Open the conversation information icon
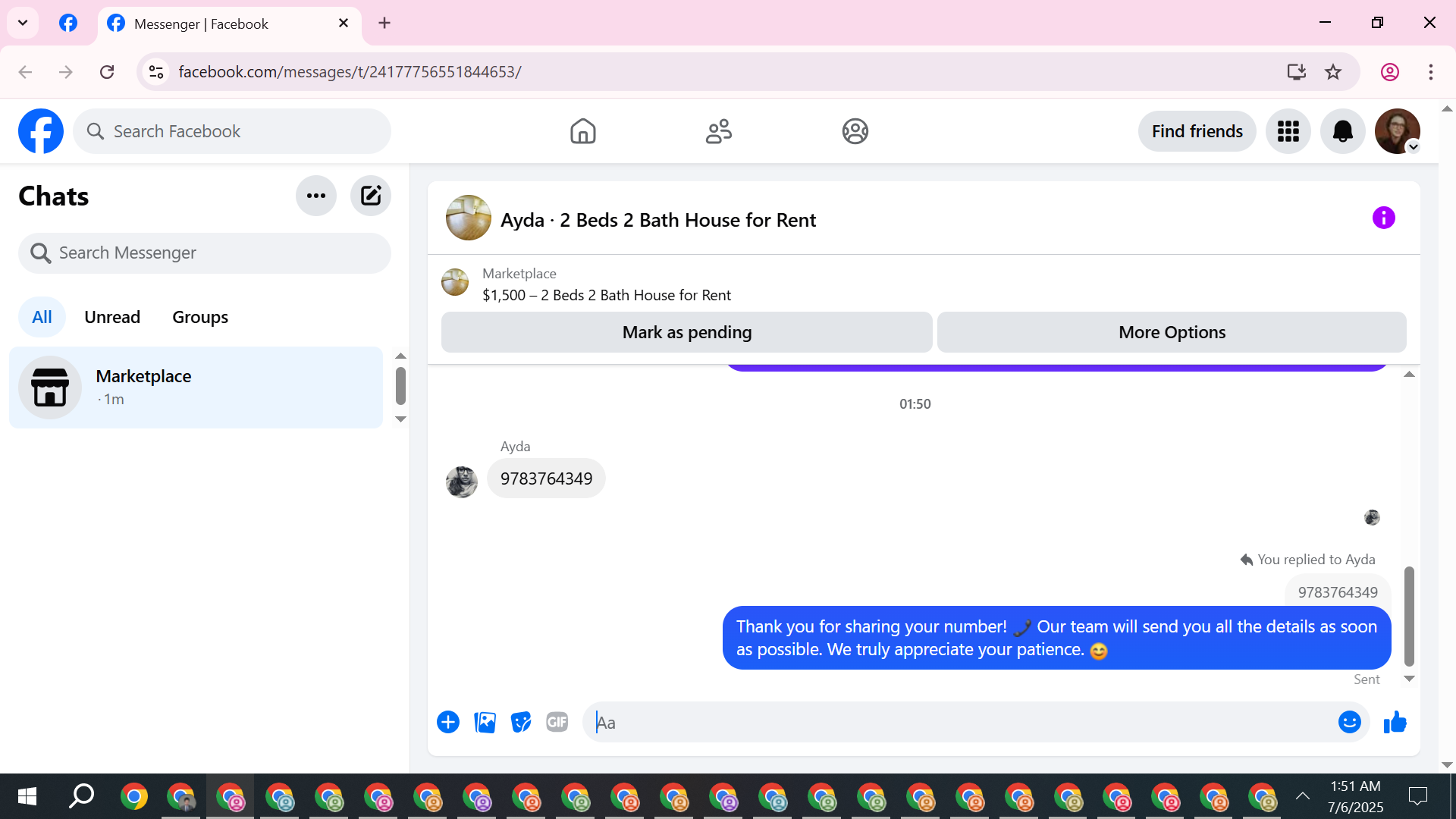 pyautogui.click(x=1383, y=218)
